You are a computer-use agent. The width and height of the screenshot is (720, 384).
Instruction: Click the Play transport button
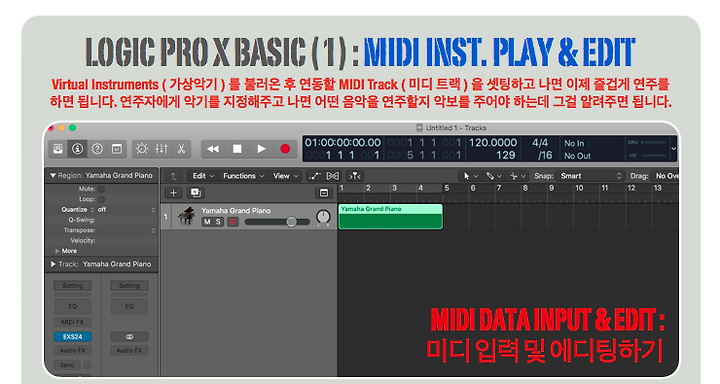point(261,149)
